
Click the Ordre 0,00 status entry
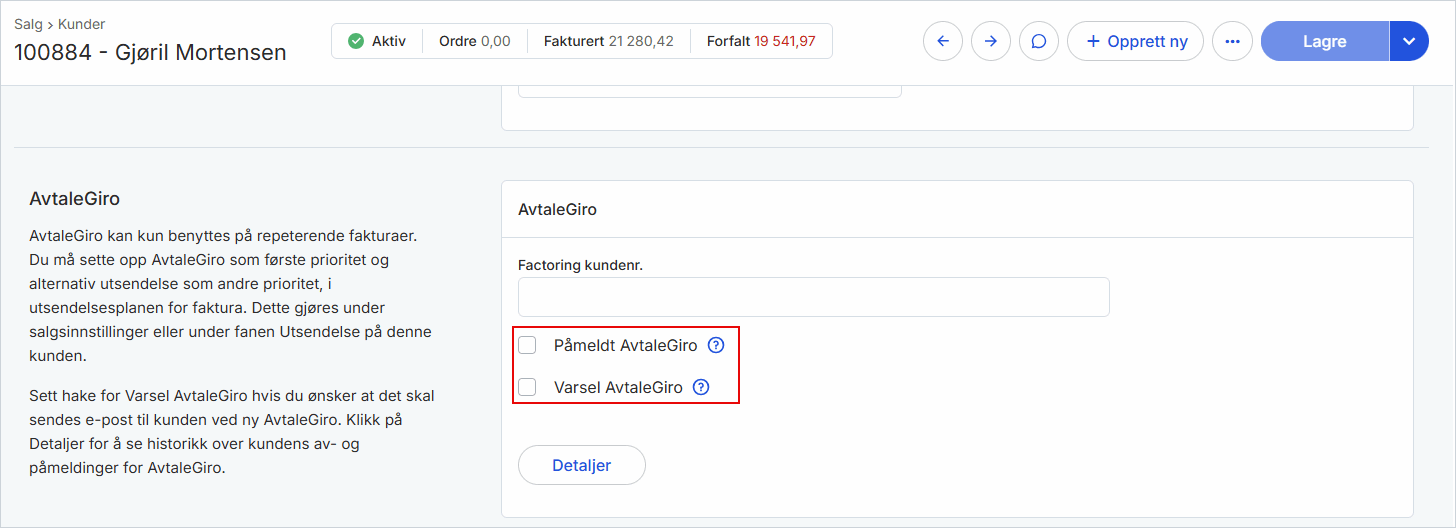click(x=475, y=41)
